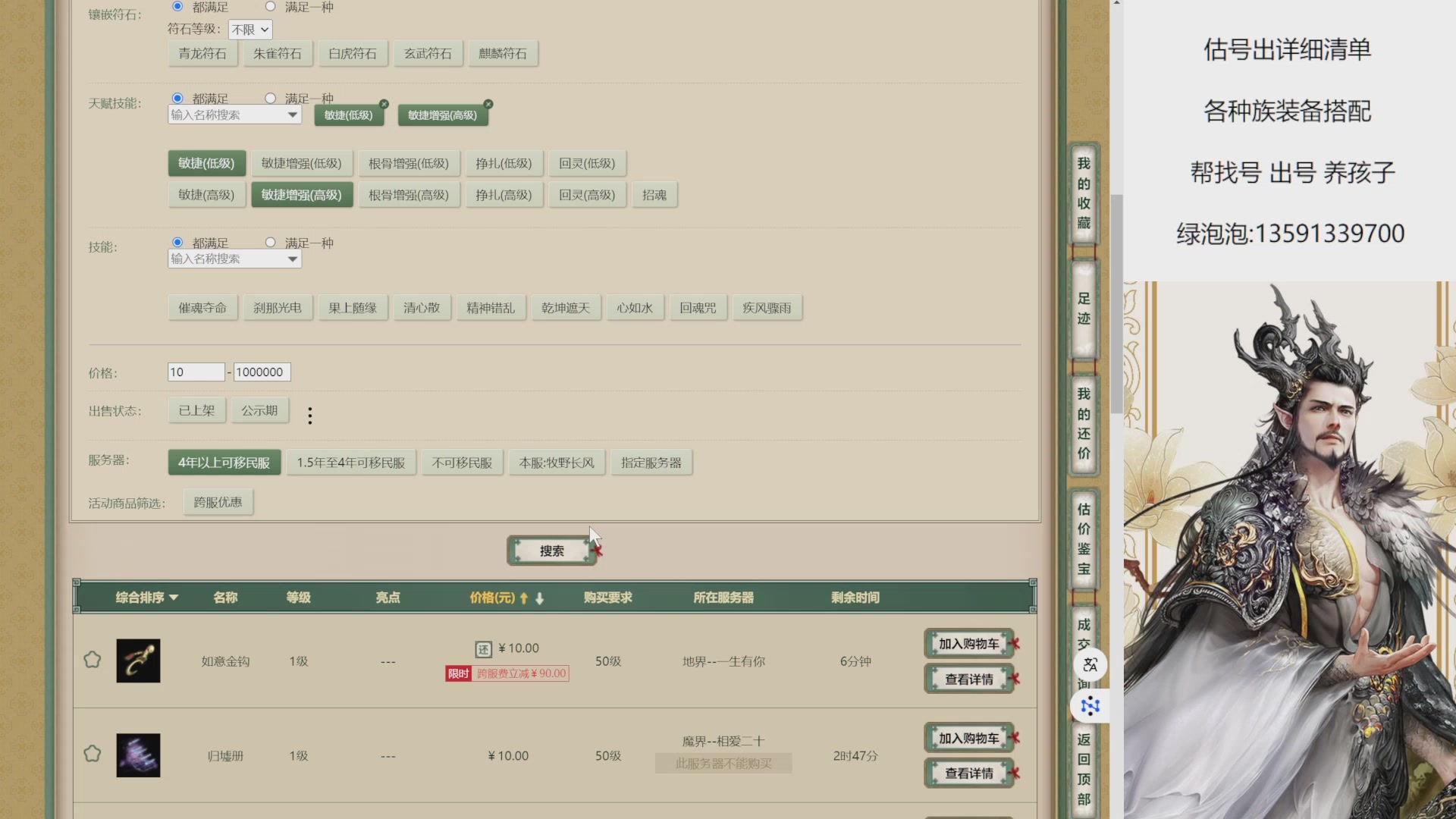Viewport: 1456px width, 819px height.
Task: Select 都满足 for 镶嵌符石
Action: [177, 6]
